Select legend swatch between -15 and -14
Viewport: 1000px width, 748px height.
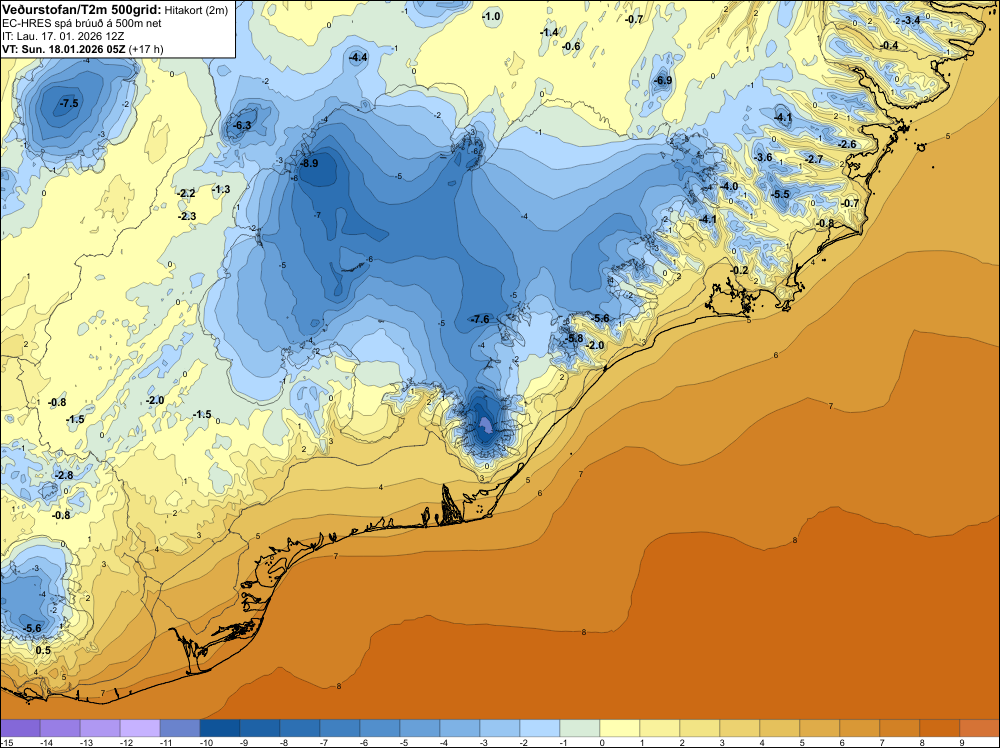(x=20, y=728)
